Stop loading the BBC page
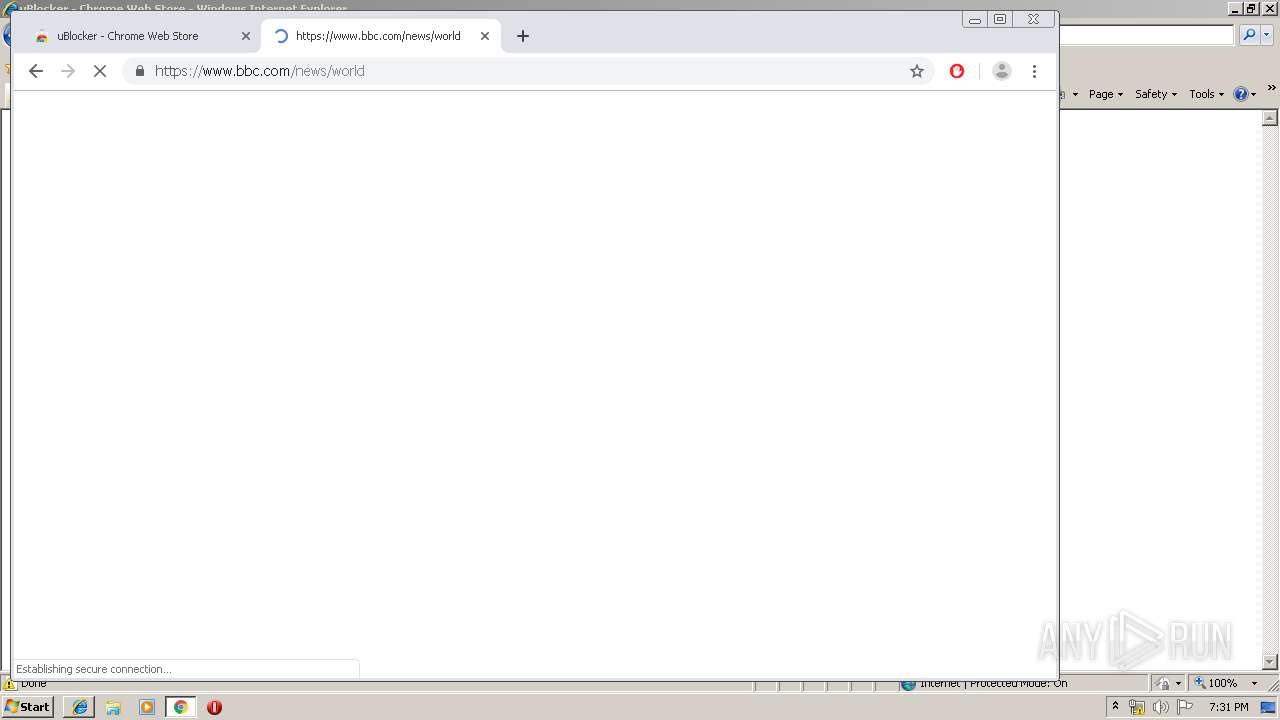 pyautogui.click(x=100, y=71)
